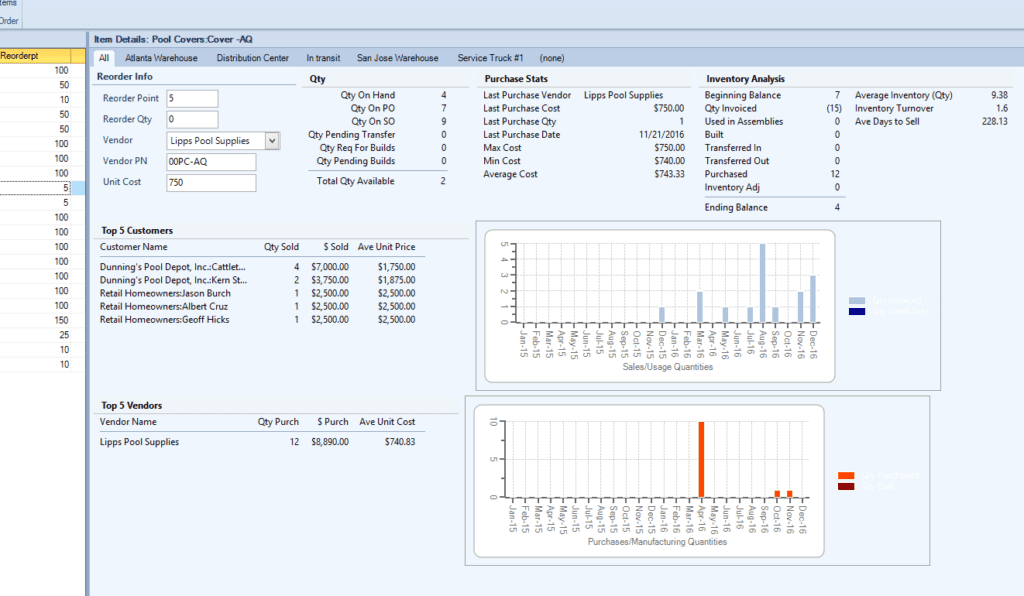
Task: Select the Distribution Center tab
Action: point(253,58)
